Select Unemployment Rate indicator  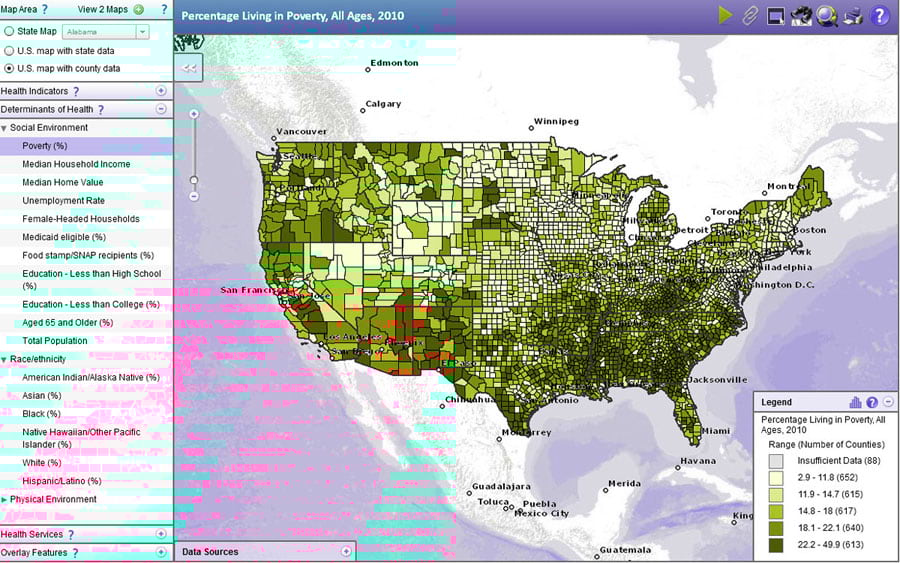[63, 201]
